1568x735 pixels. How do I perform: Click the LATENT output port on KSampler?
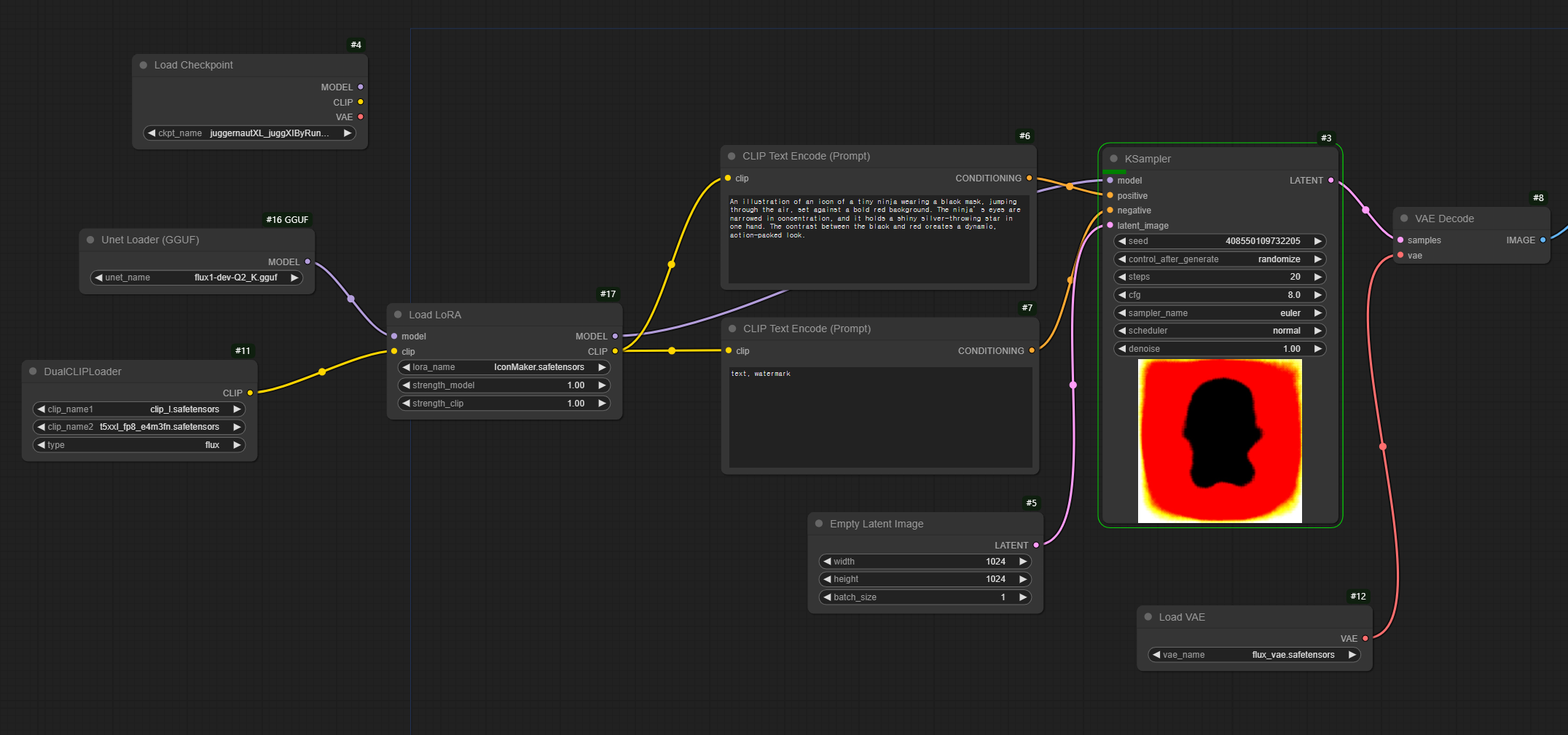[x=1331, y=181]
